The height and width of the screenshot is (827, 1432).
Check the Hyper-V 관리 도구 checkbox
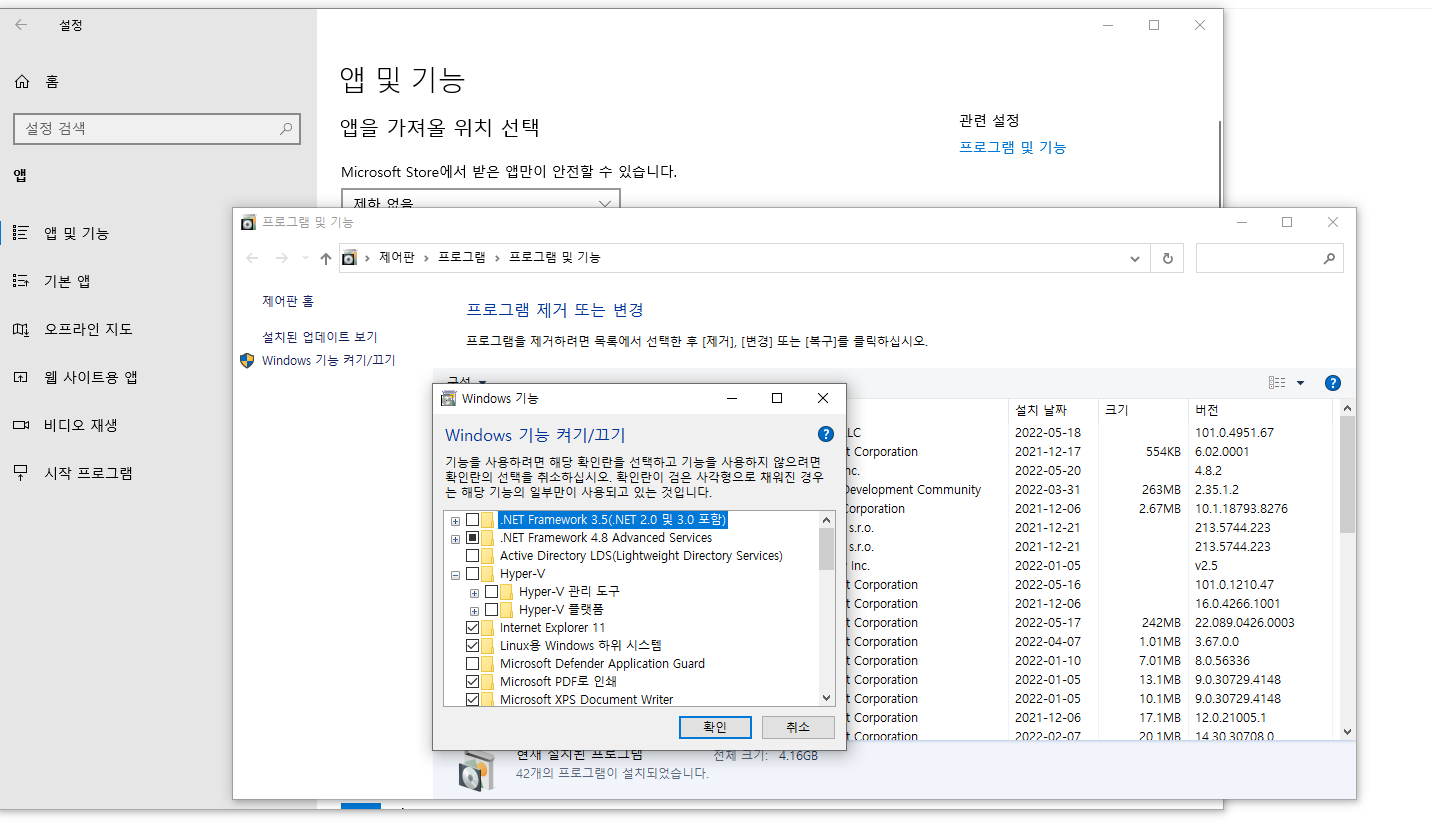click(x=491, y=592)
